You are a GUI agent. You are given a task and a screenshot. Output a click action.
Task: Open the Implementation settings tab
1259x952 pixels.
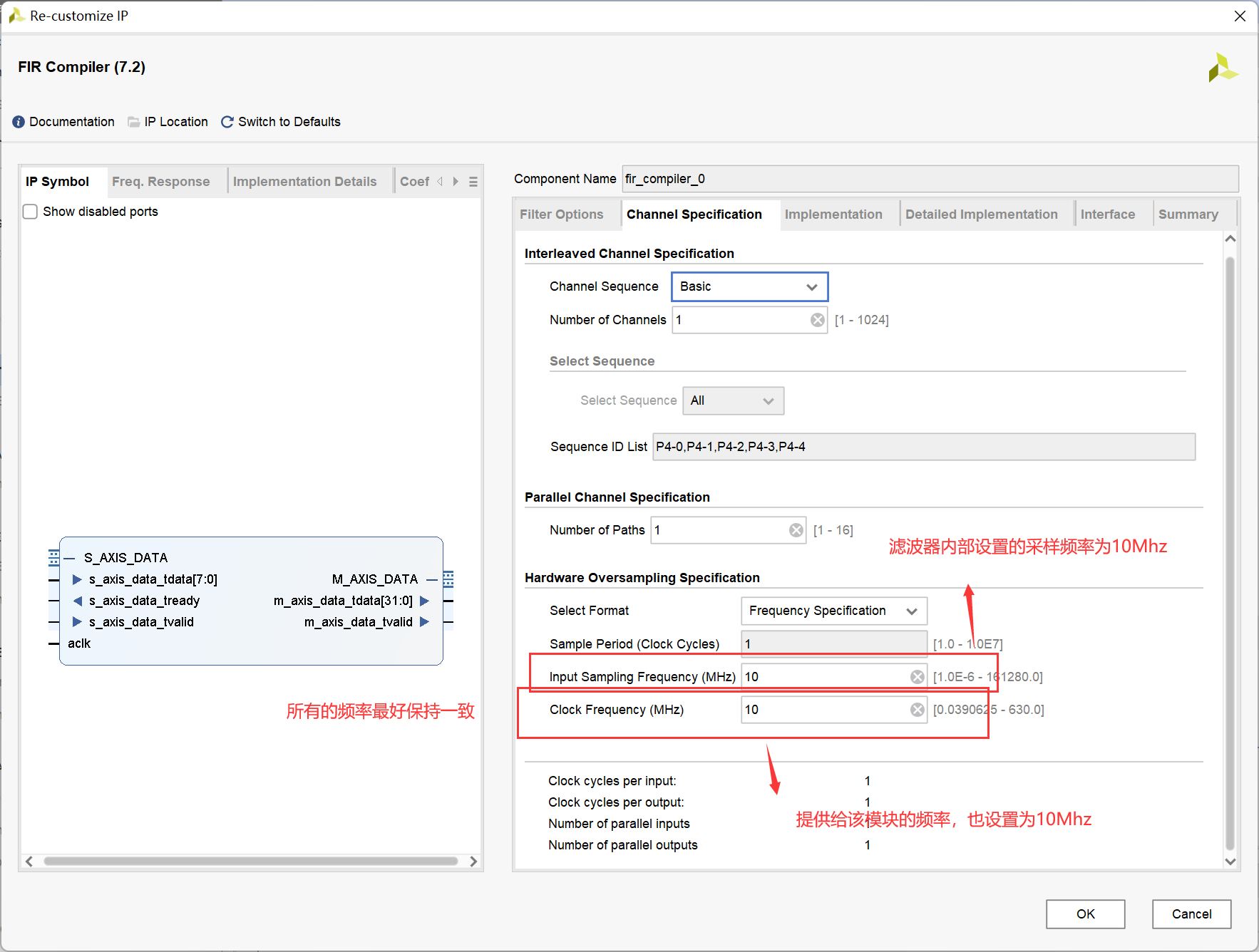(833, 214)
